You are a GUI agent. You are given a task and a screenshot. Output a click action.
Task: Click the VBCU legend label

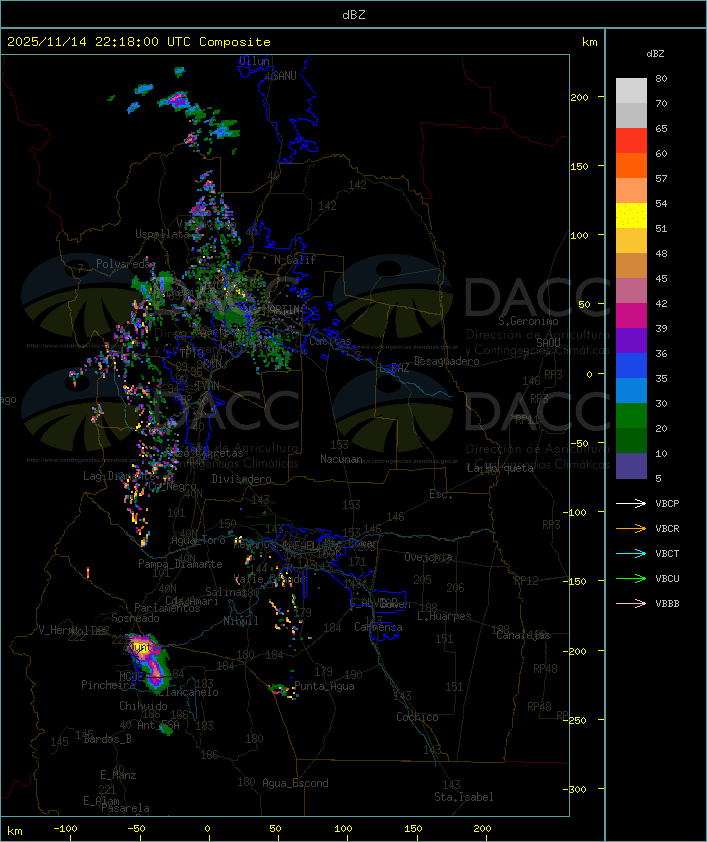tap(667, 578)
